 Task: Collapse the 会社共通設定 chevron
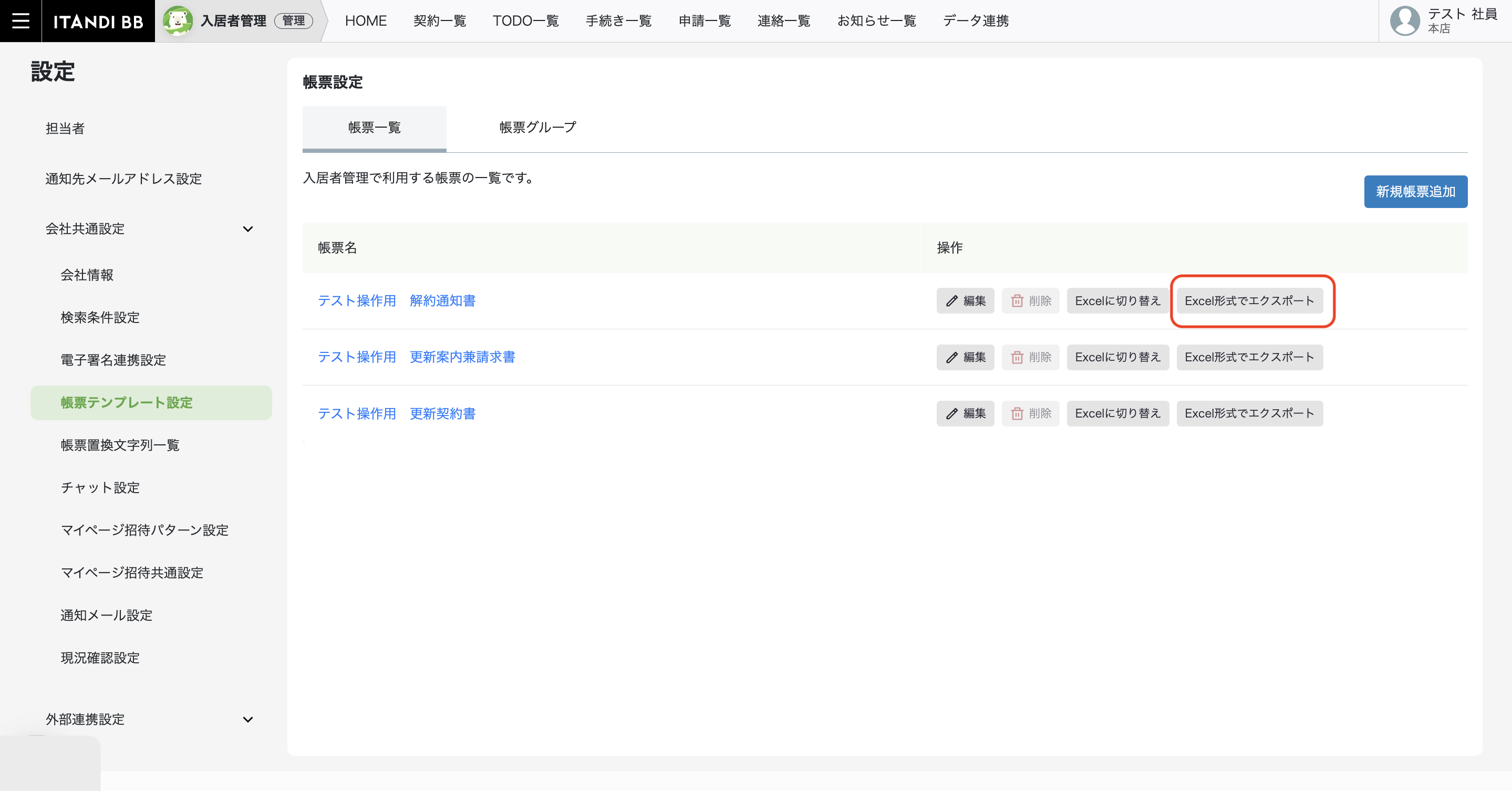(247, 229)
